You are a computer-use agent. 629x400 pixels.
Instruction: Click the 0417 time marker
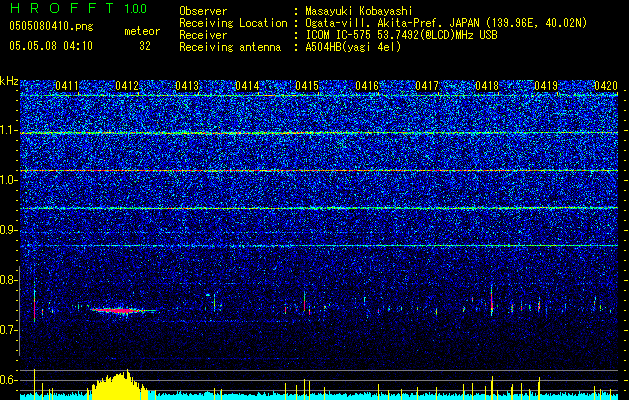427,86
